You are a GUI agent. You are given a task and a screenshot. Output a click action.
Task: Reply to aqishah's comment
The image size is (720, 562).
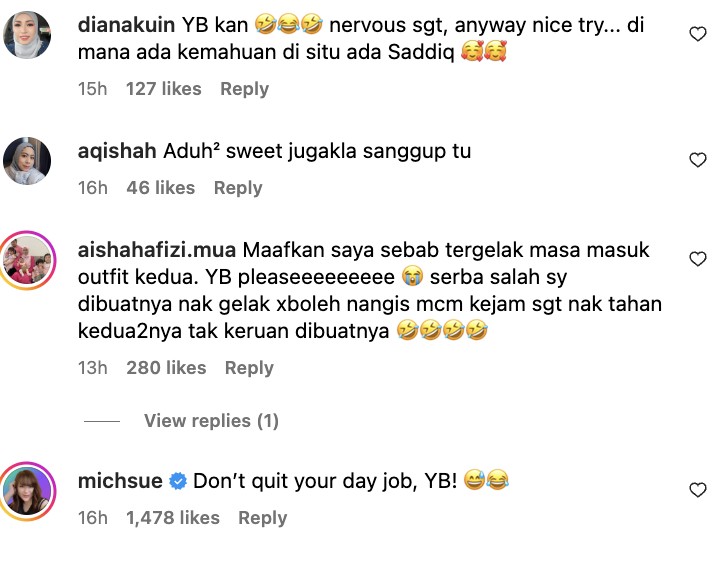coord(238,188)
